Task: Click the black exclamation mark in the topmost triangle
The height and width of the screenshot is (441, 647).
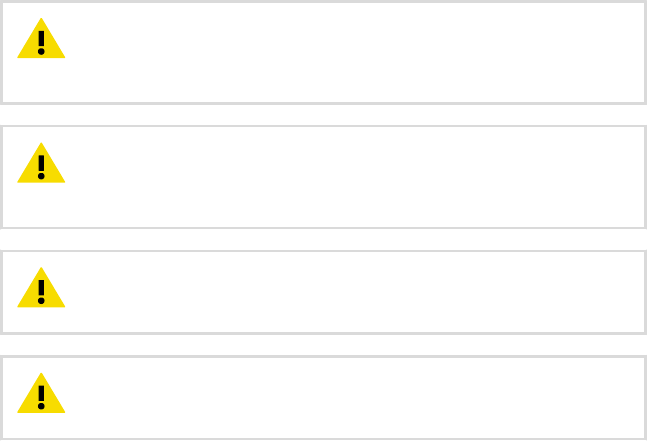Action: click(41, 42)
